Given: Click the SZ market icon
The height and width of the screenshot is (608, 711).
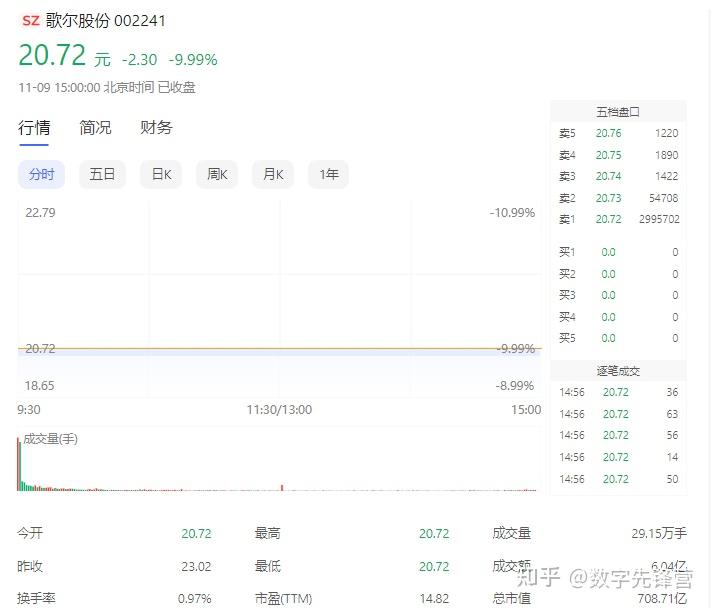Looking at the screenshot, I should tap(31, 20).
